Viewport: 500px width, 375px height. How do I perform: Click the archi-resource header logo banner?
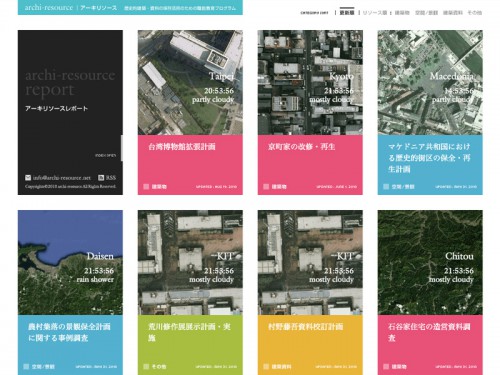(x=130, y=7)
